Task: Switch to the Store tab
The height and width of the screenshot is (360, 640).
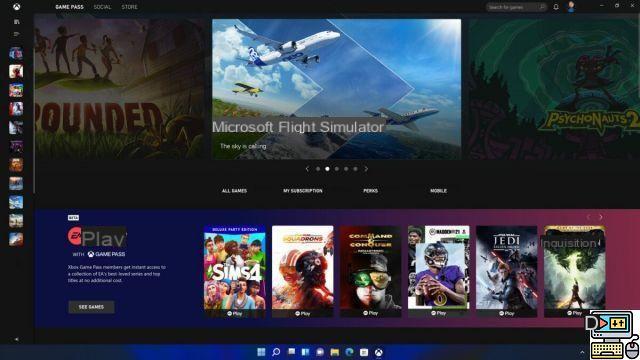Action: (x=129, y=7)
